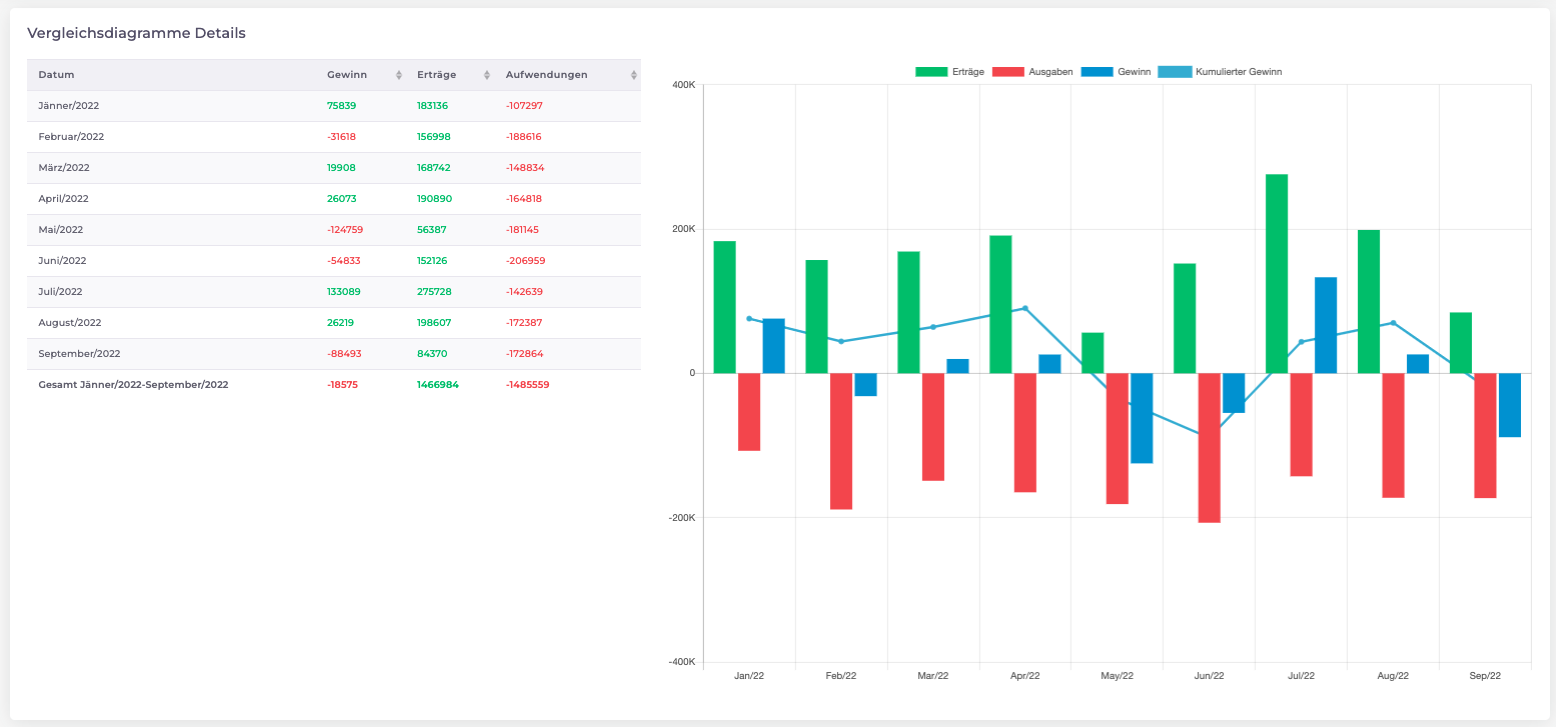
Task: Click the Erträge column sort arrows
Action: 487,75
